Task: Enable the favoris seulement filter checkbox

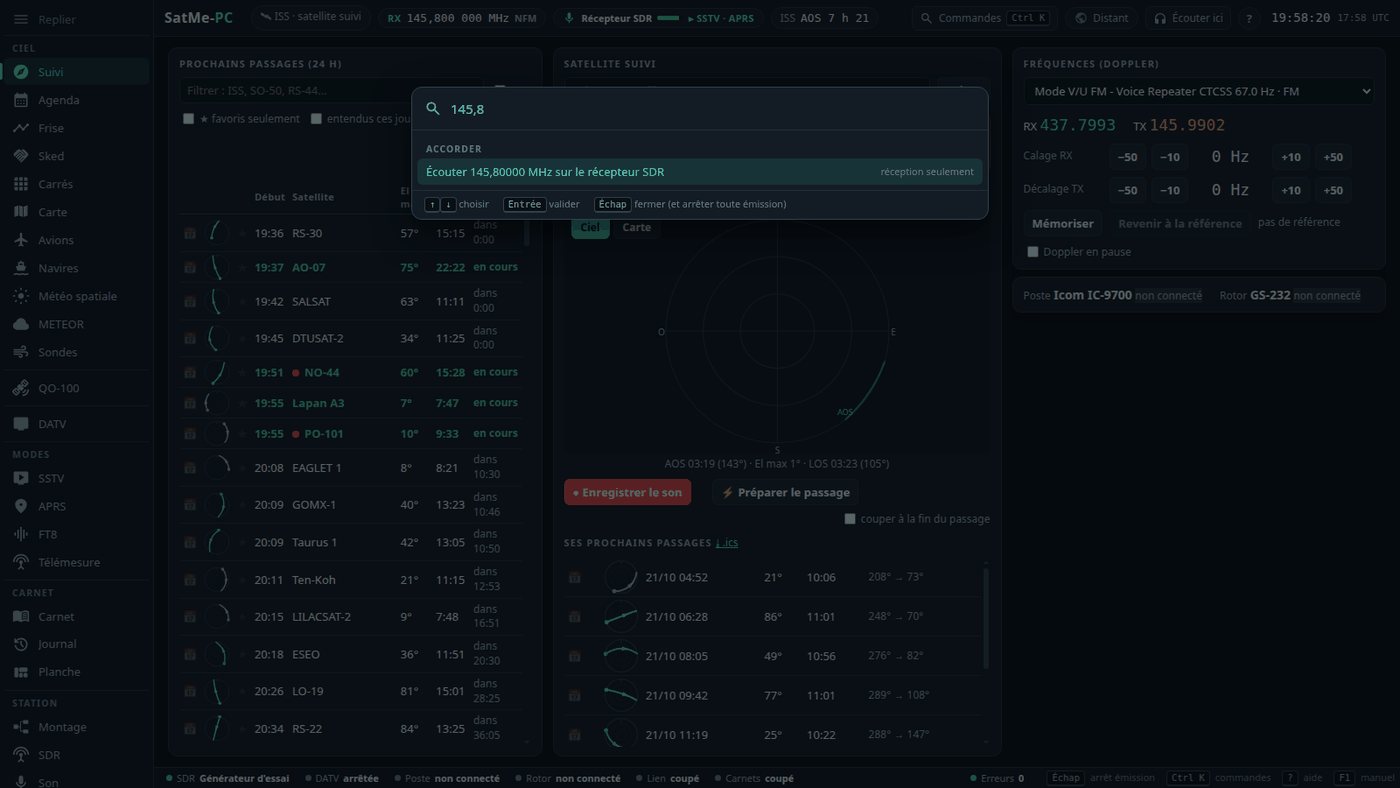Action: click(188, 119)
